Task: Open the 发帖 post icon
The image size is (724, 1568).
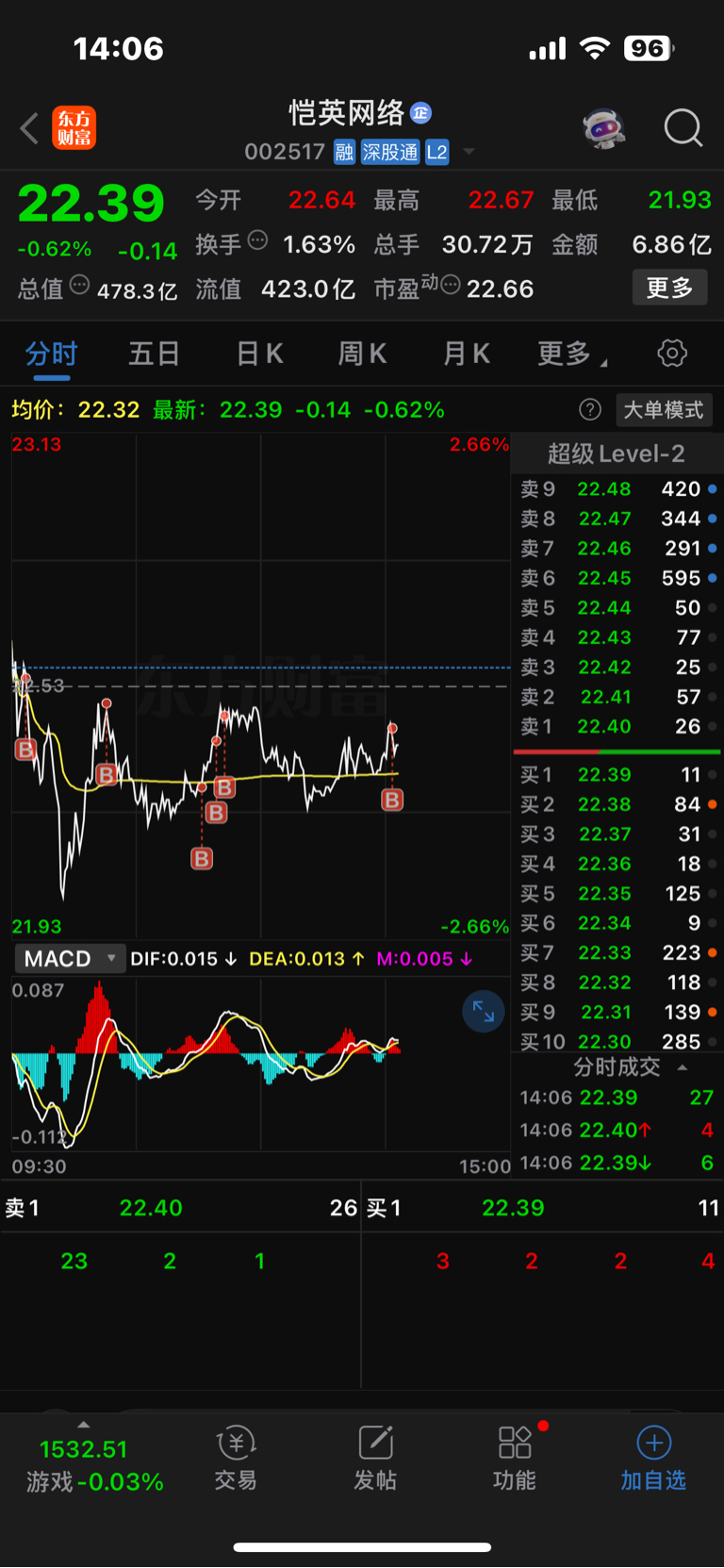Action: click(375, 1459)
